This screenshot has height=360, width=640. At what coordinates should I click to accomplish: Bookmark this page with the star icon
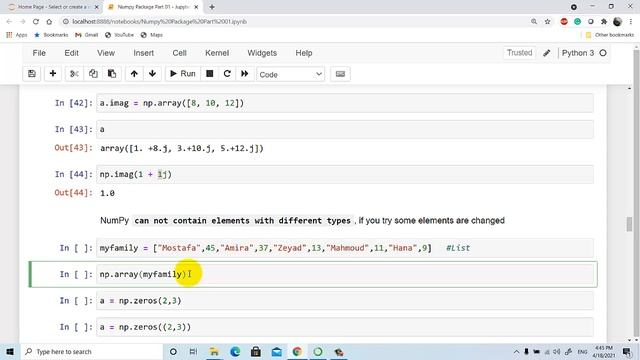click(x=547, y=22)
